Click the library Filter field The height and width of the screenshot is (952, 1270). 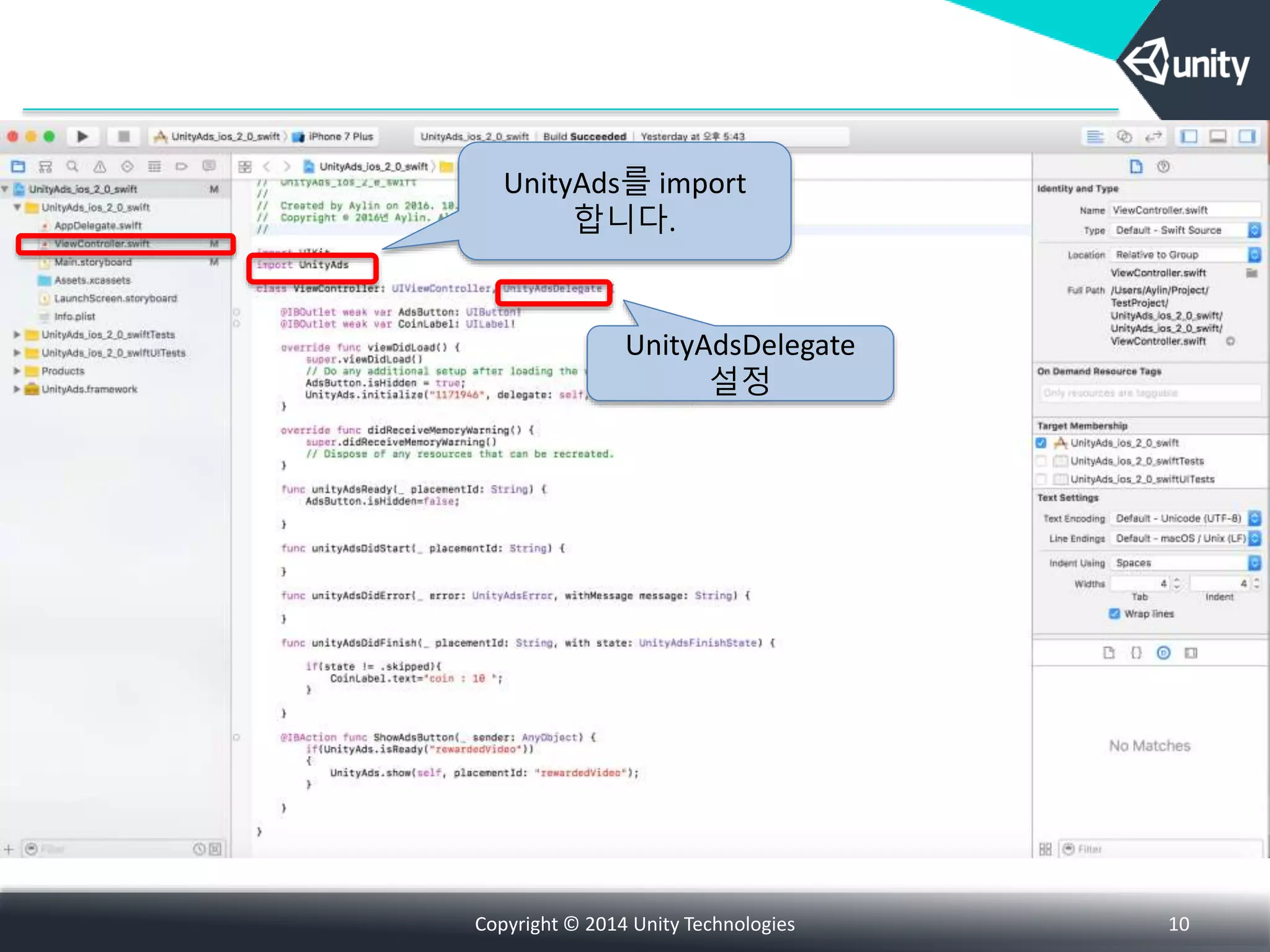point(1160,849)
